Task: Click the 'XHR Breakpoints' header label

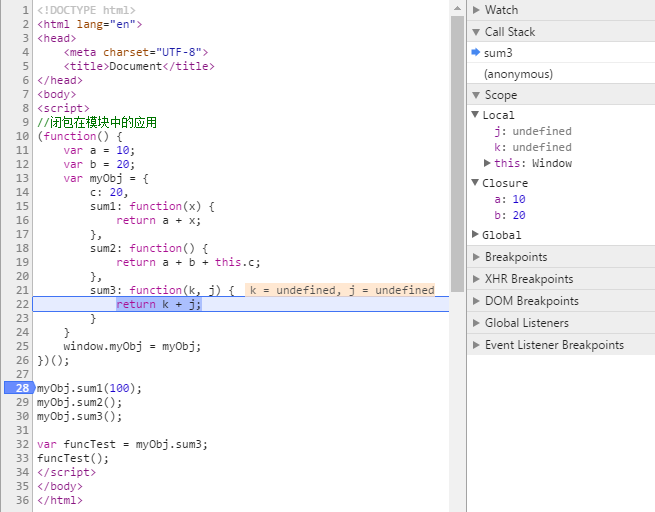Action: click(x=529, y=279)
